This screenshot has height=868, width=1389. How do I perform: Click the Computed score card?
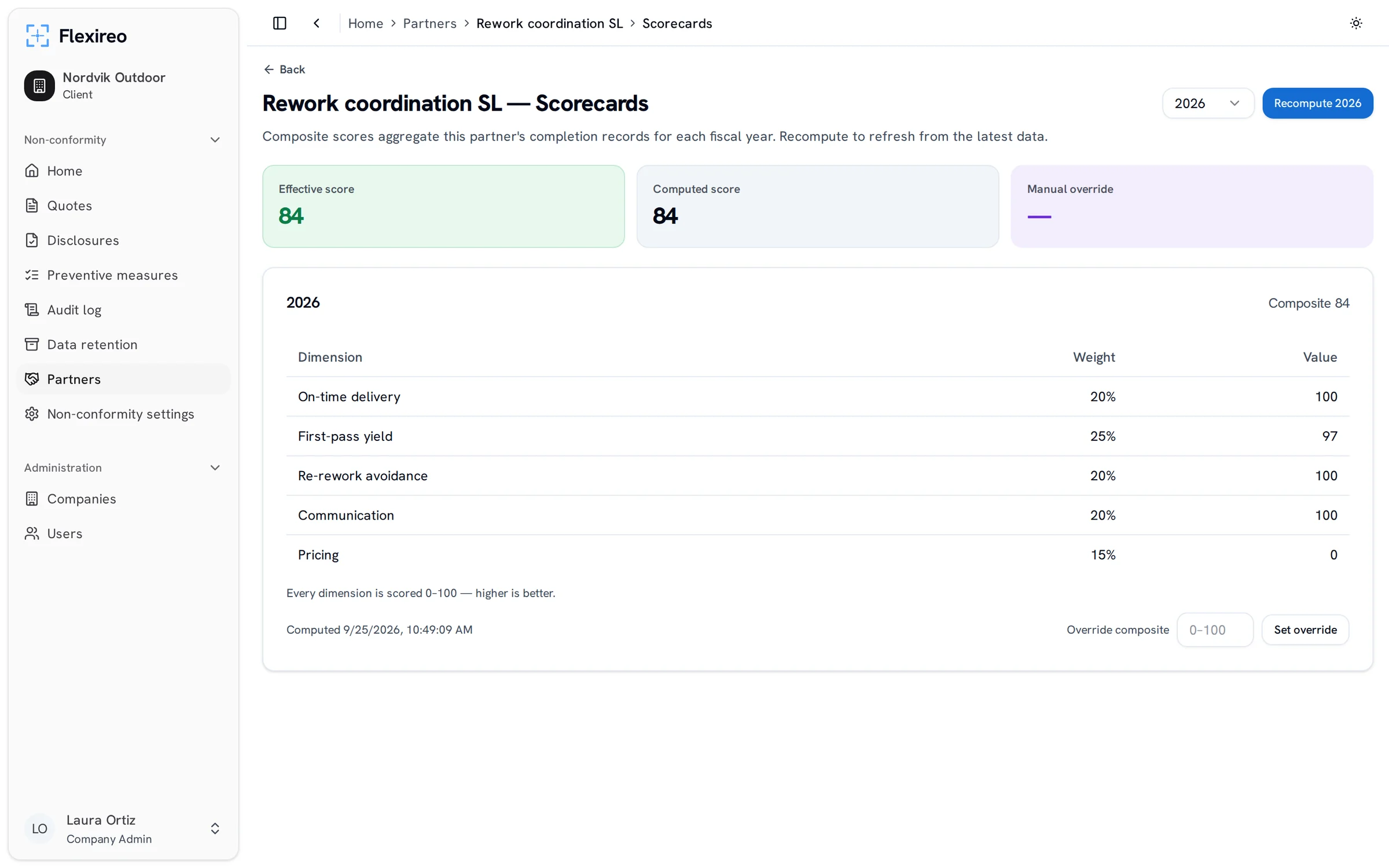click(817, 207)
